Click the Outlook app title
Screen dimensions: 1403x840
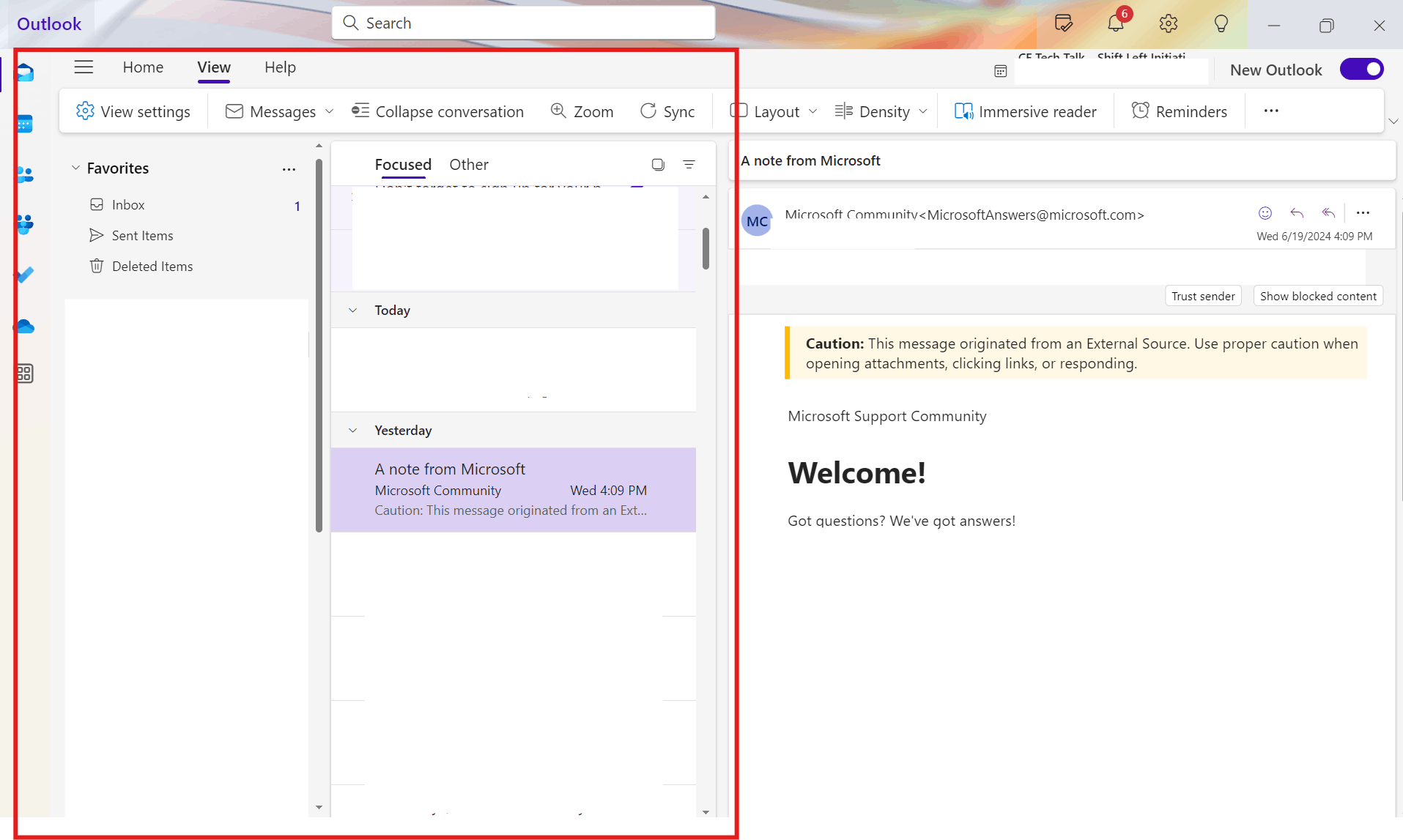click(49, 23)
